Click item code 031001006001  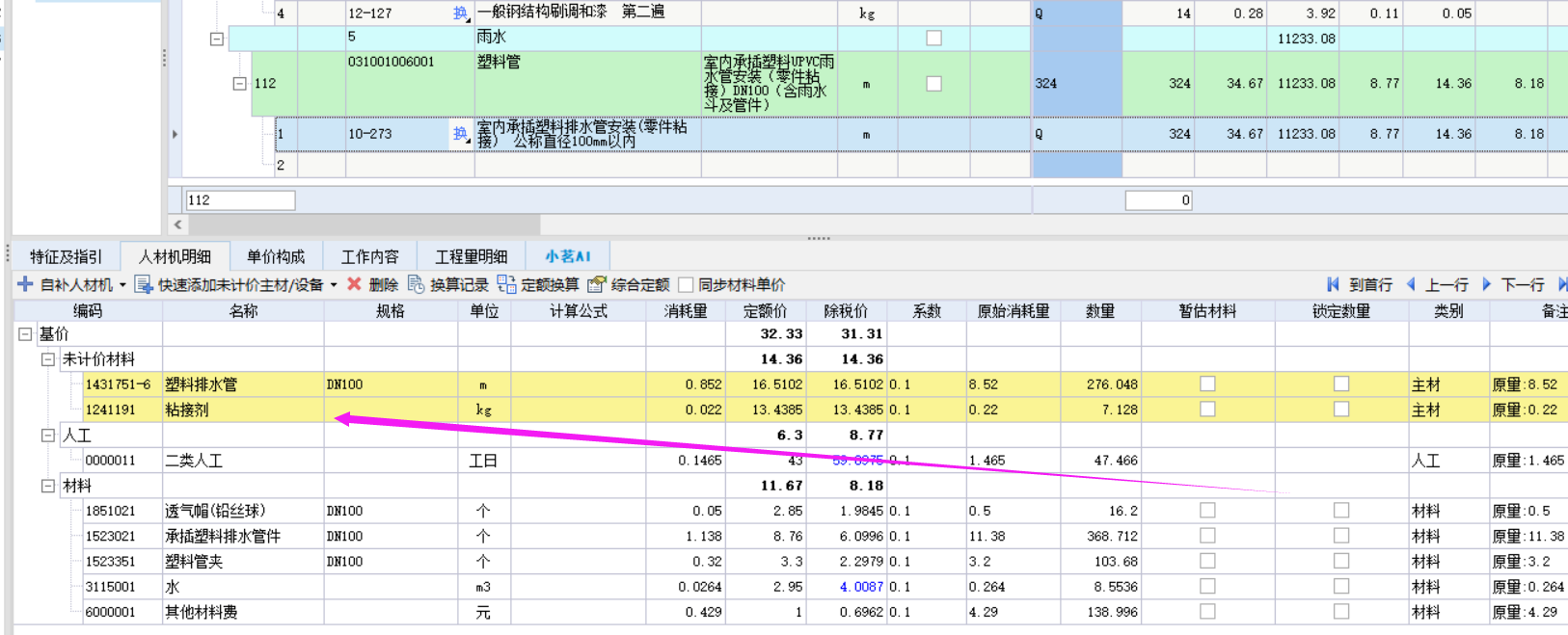pyautogui.click(x=391, y=61)
